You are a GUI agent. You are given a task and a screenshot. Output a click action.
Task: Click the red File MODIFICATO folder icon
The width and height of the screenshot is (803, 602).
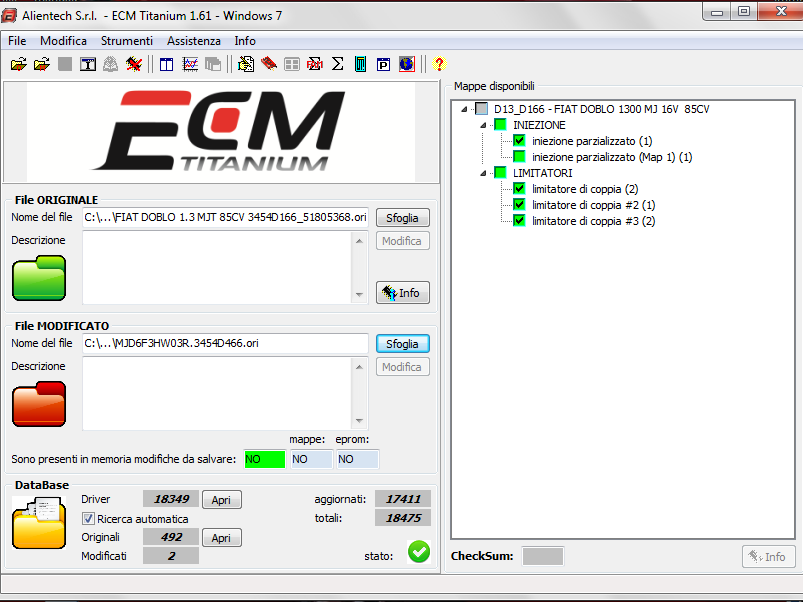(39, 404)
